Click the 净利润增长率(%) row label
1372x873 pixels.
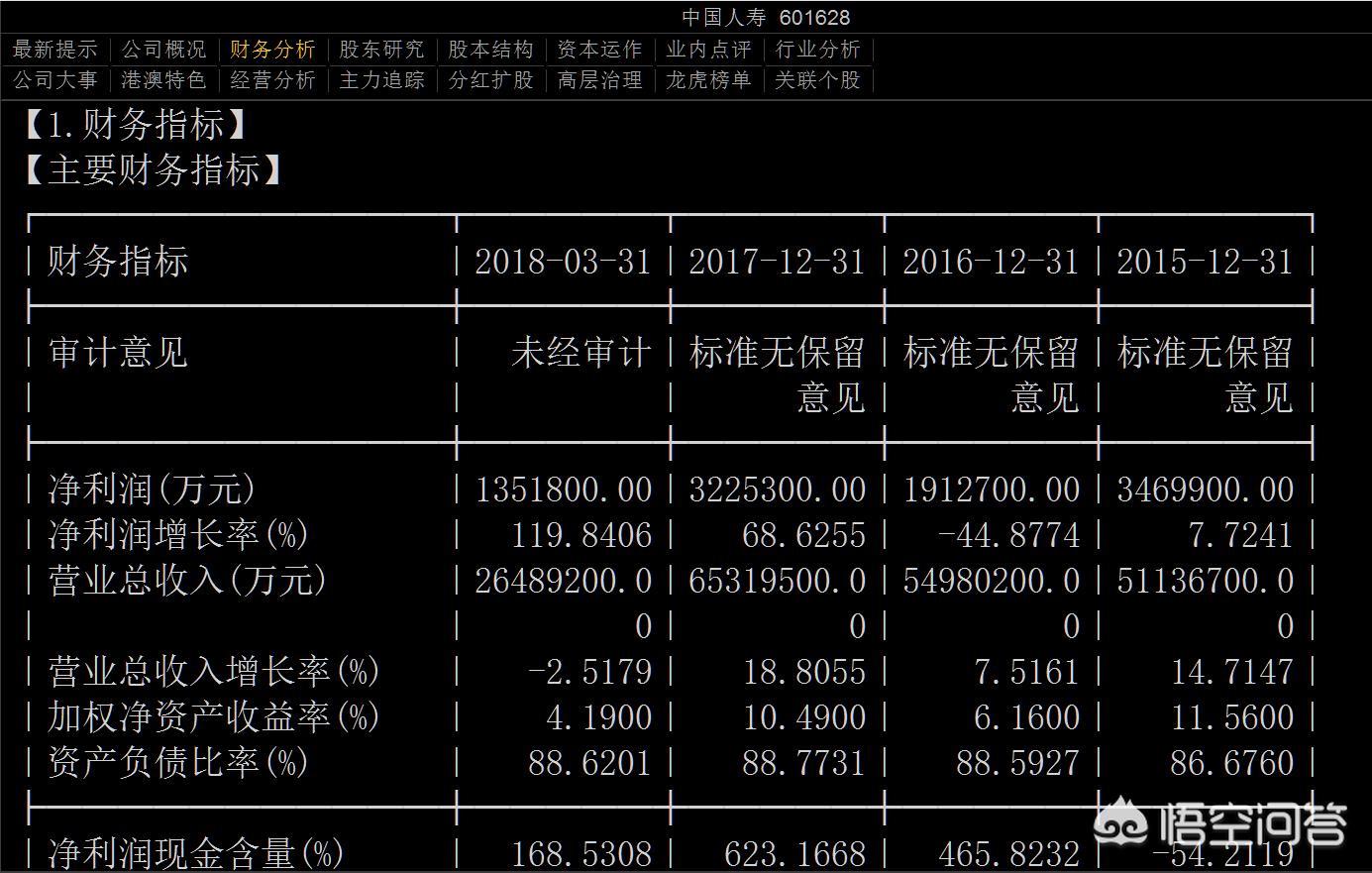[178, 535]
